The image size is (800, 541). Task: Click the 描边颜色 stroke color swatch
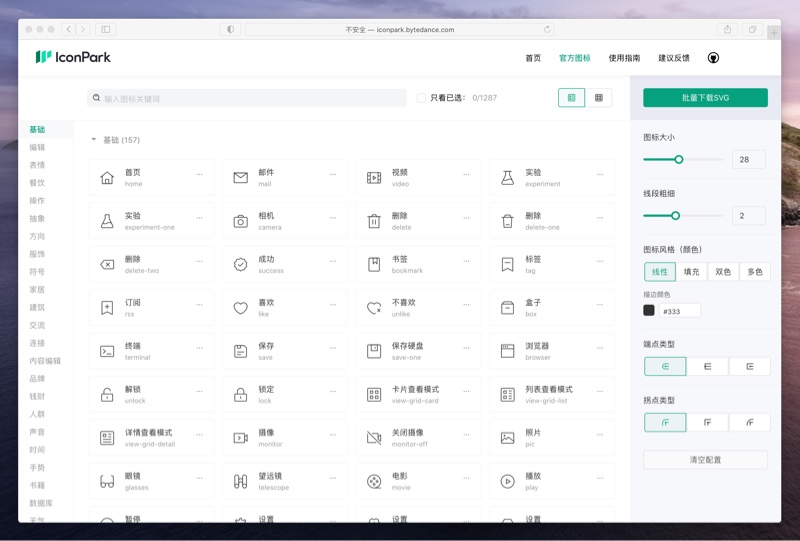[x=649, y=310]
